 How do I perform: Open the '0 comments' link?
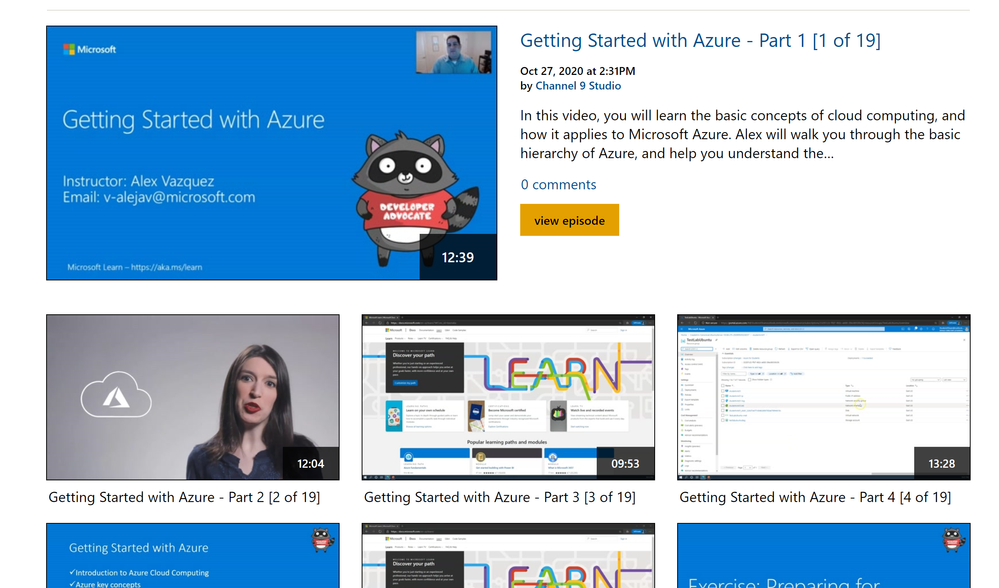point(558,185)
